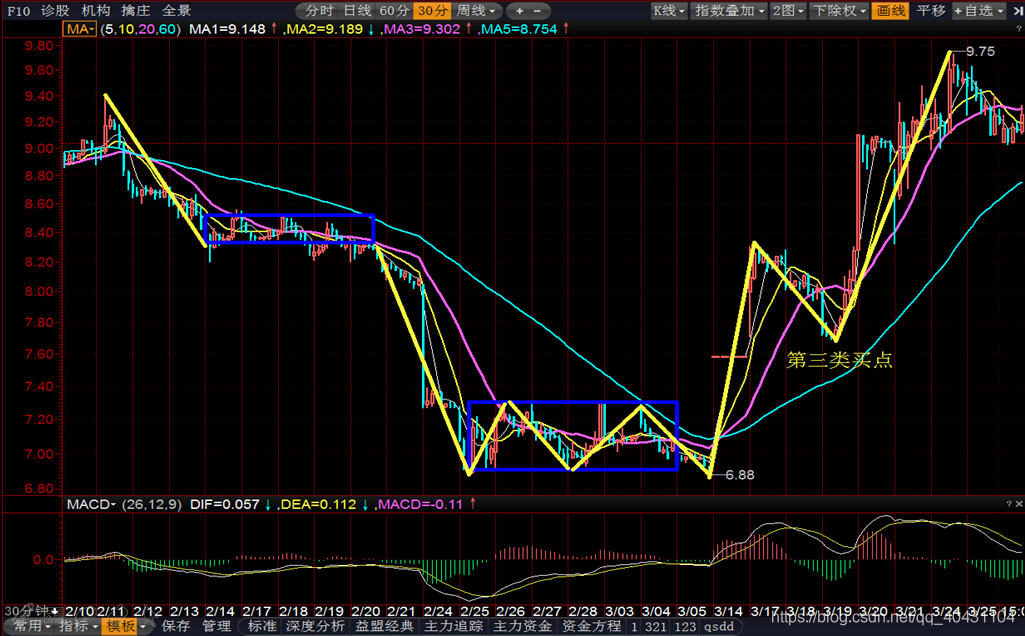Open the 指标 indicators dropdown
This screenshot has width=1025, height=636.
[x=78, y=626]
